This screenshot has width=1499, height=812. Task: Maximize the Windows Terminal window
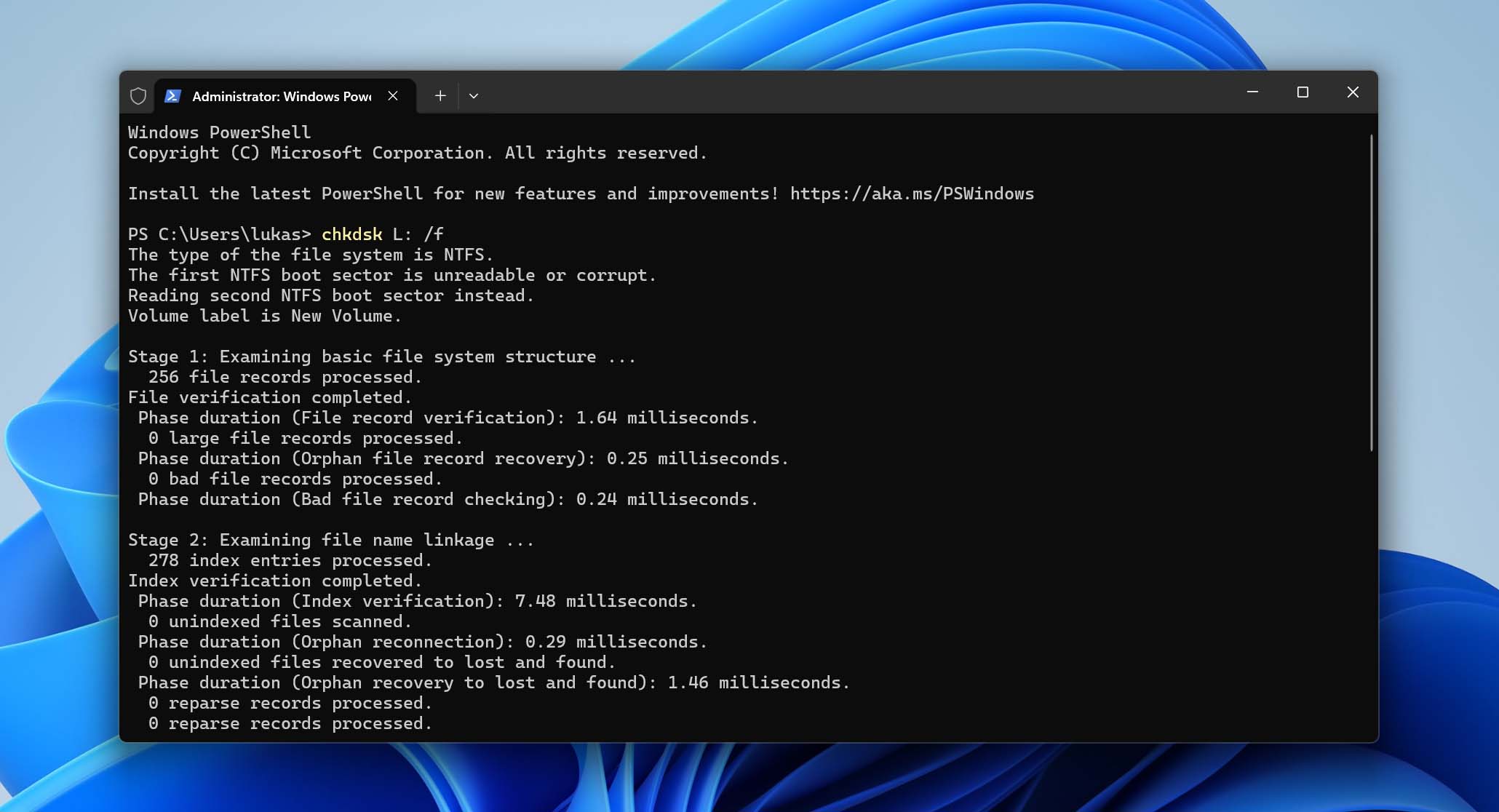click(x=1303, y=92)
